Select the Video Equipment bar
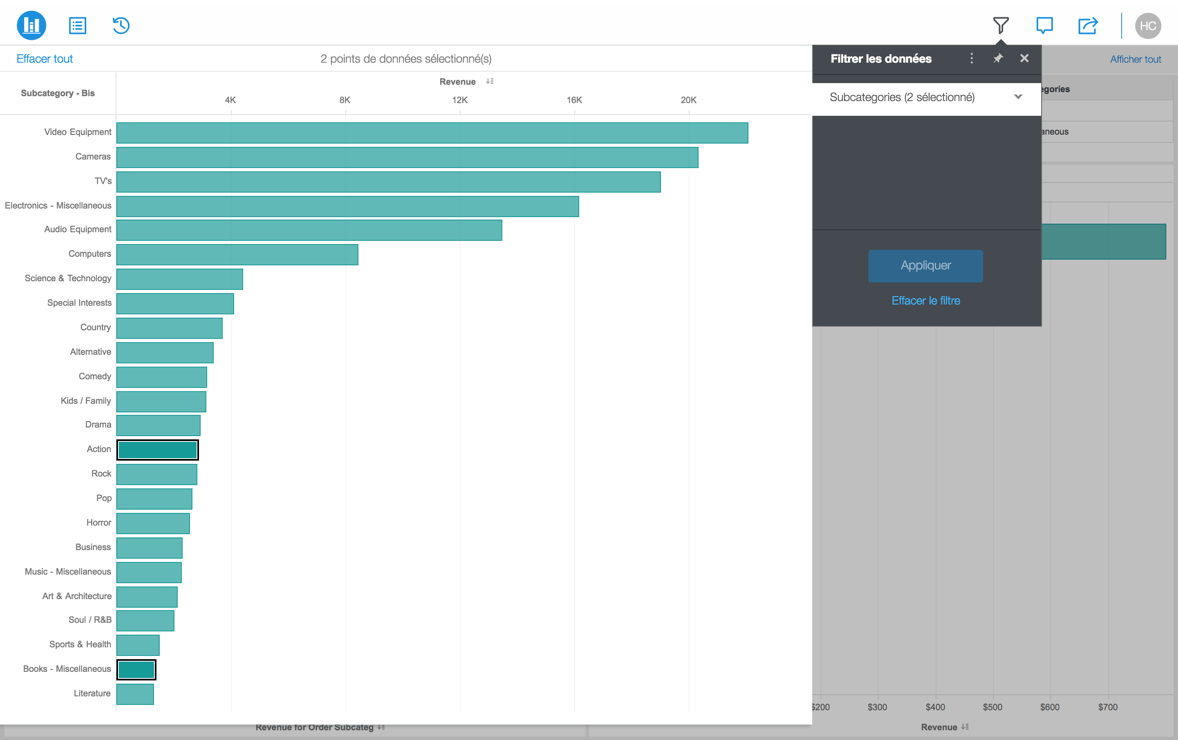The image size is (1178, 740). 432,133
